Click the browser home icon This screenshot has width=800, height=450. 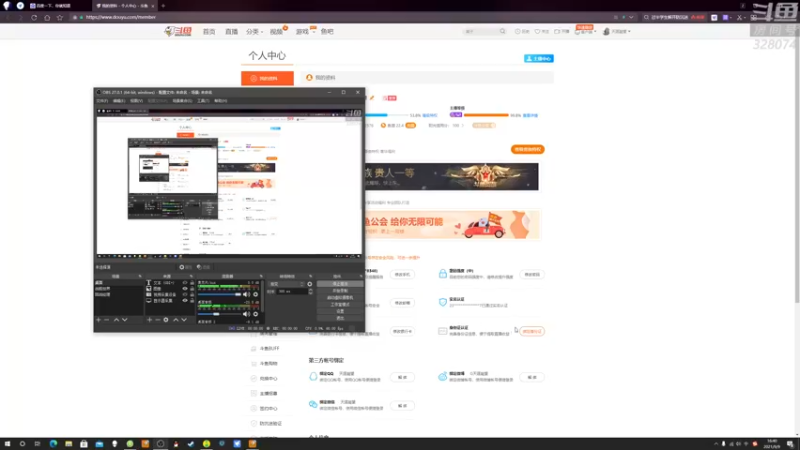click(x=47, y=17)
